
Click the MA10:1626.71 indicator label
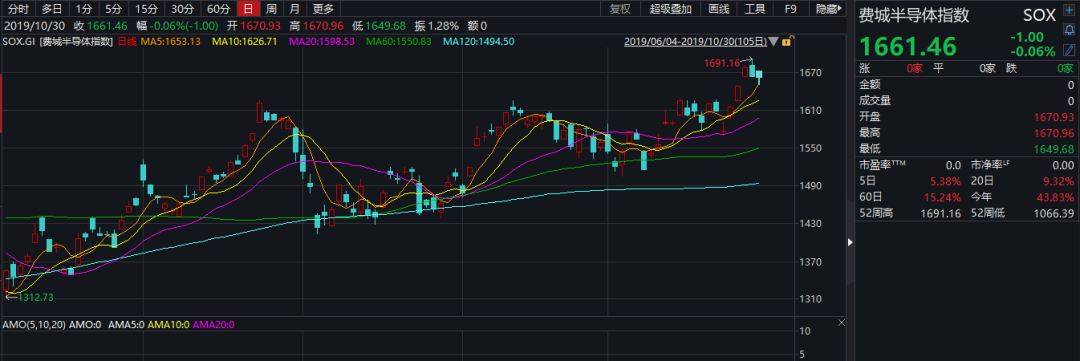coord(244,41)
